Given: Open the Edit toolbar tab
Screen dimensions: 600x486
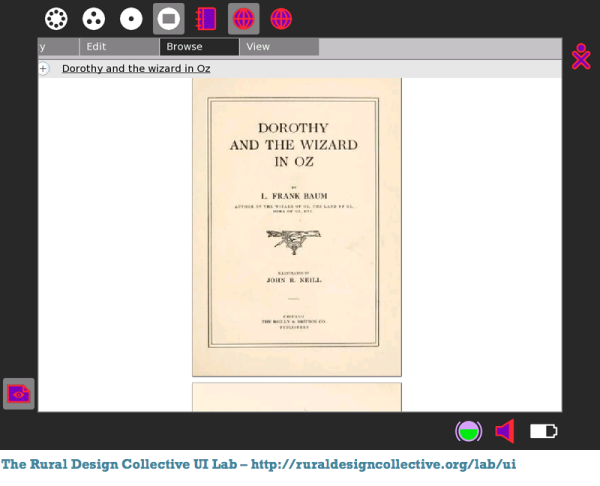Looking at the screenshot, I should coord(119,47).
